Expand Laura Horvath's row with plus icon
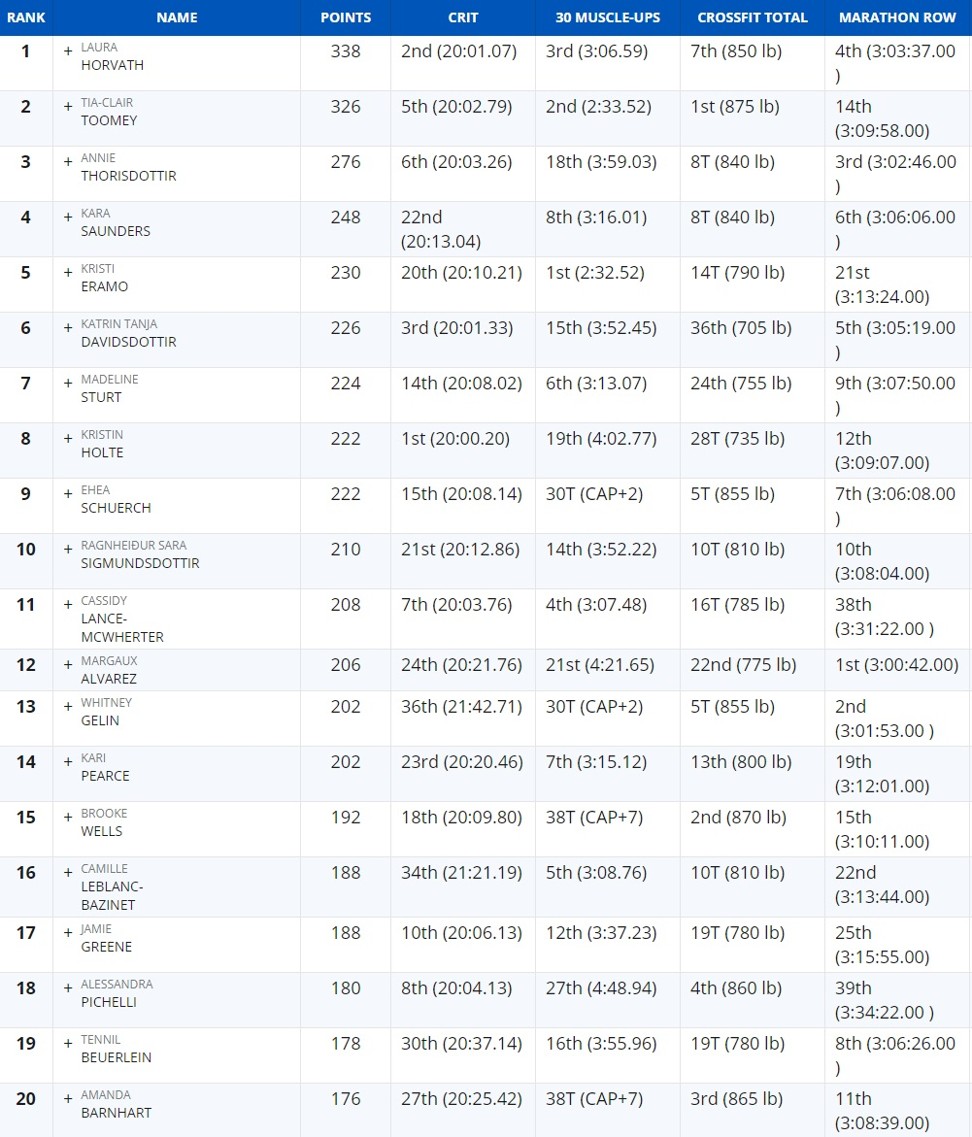 [x=67, y=51]
